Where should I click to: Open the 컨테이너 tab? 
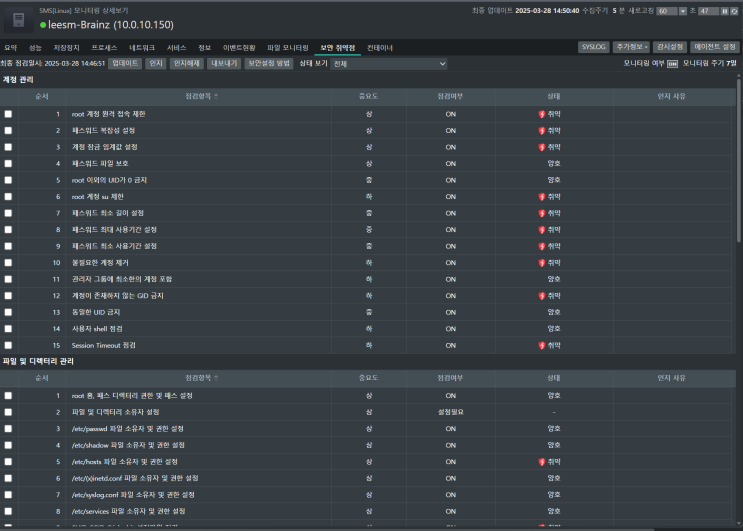click(x=380, y=48)
